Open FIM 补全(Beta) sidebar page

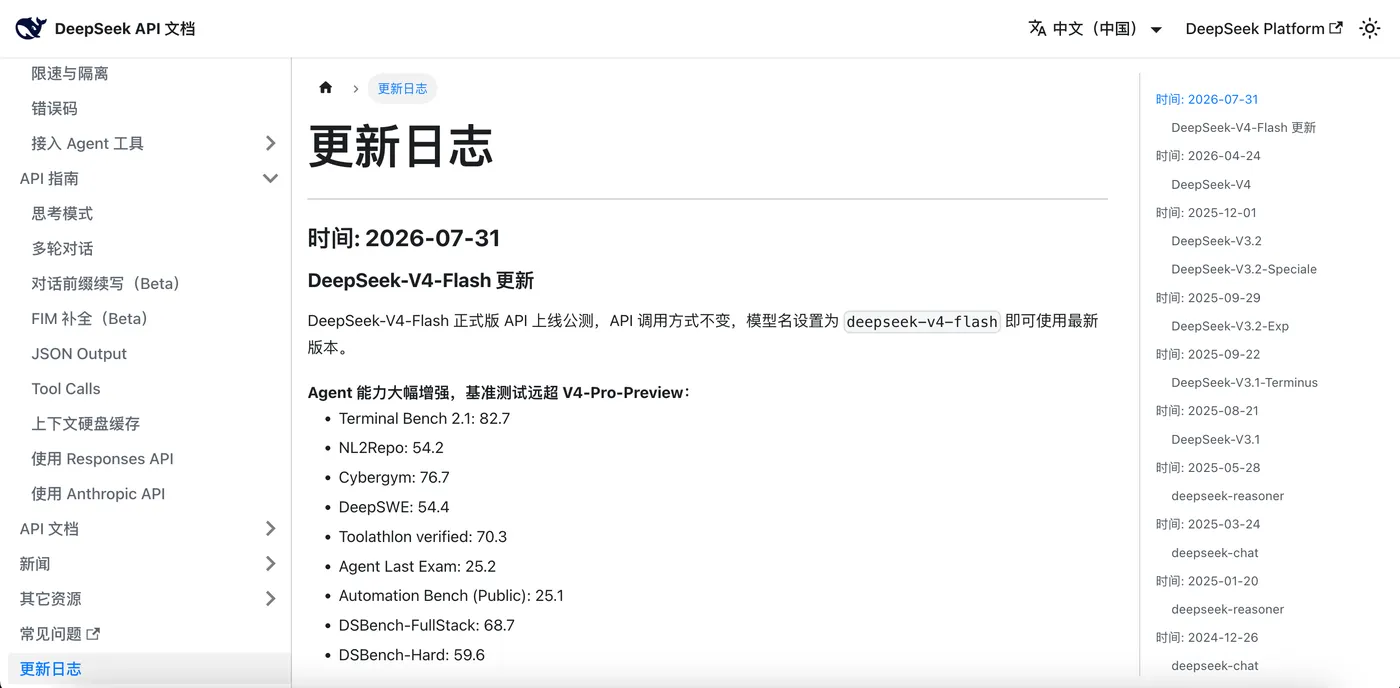point(92,318)
